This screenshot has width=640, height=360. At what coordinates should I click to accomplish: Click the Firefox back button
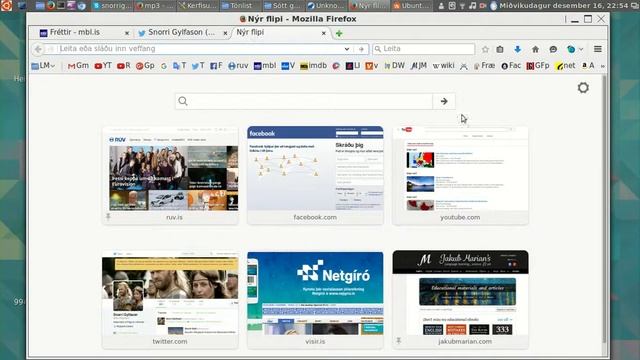pyautogui.click(x=38, y=49)
